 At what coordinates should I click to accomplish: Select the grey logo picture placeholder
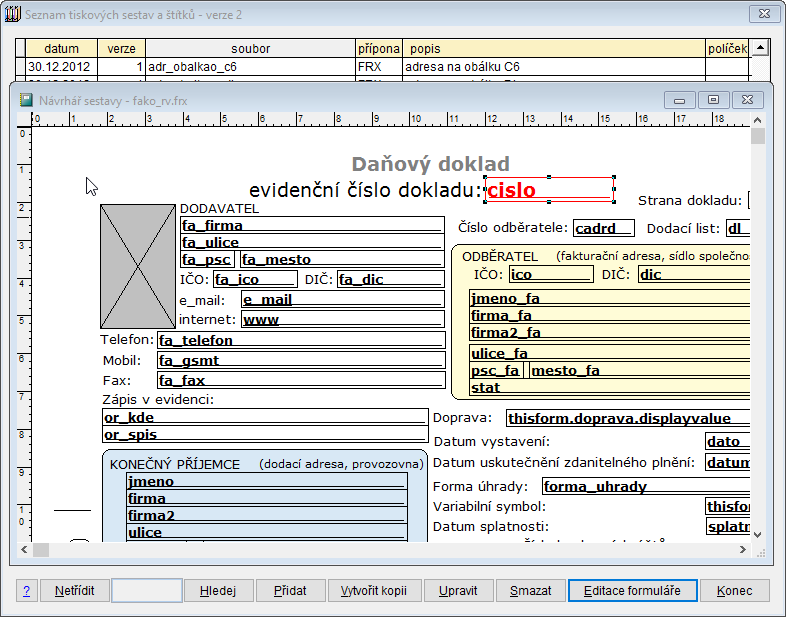coord(138,267)
